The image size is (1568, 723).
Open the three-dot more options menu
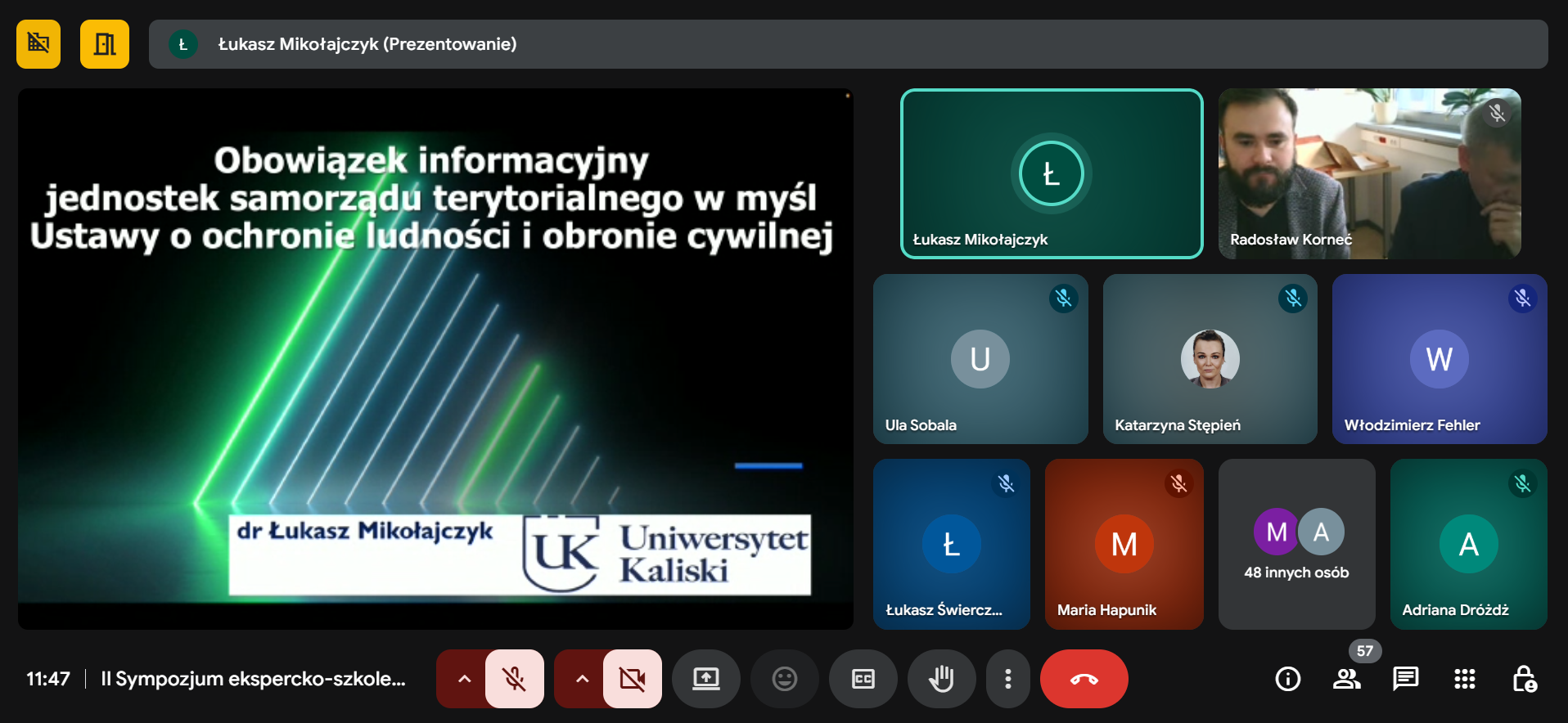coord(1007,679)
